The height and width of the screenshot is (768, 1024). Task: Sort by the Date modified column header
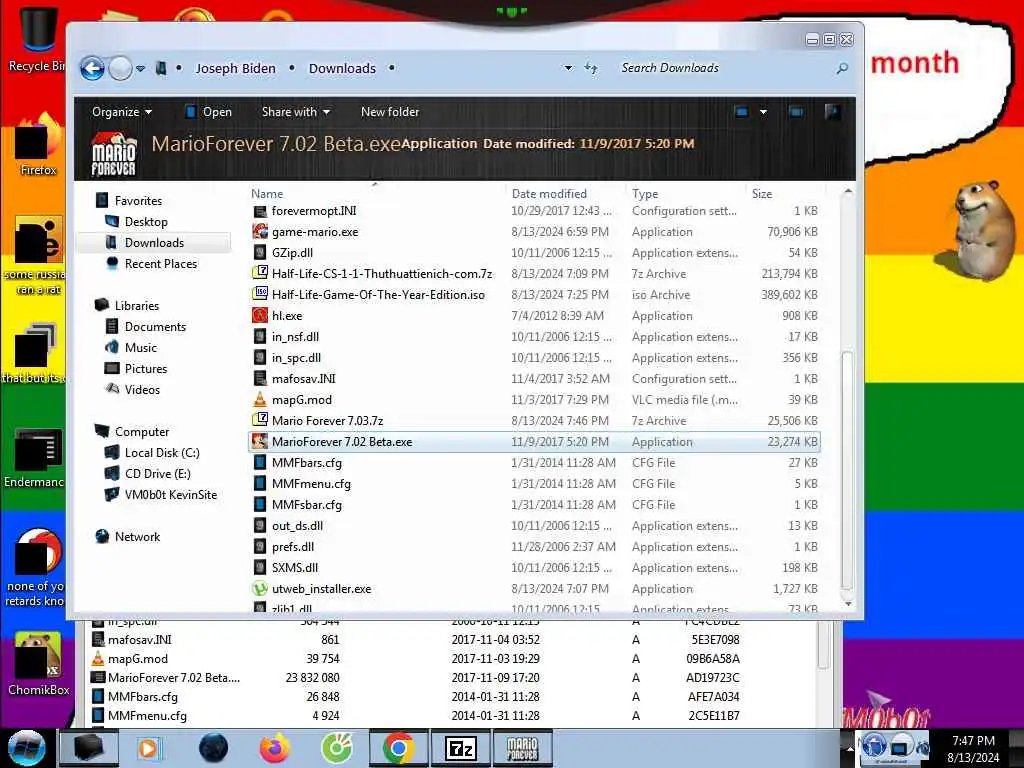[x=549, y=193]
